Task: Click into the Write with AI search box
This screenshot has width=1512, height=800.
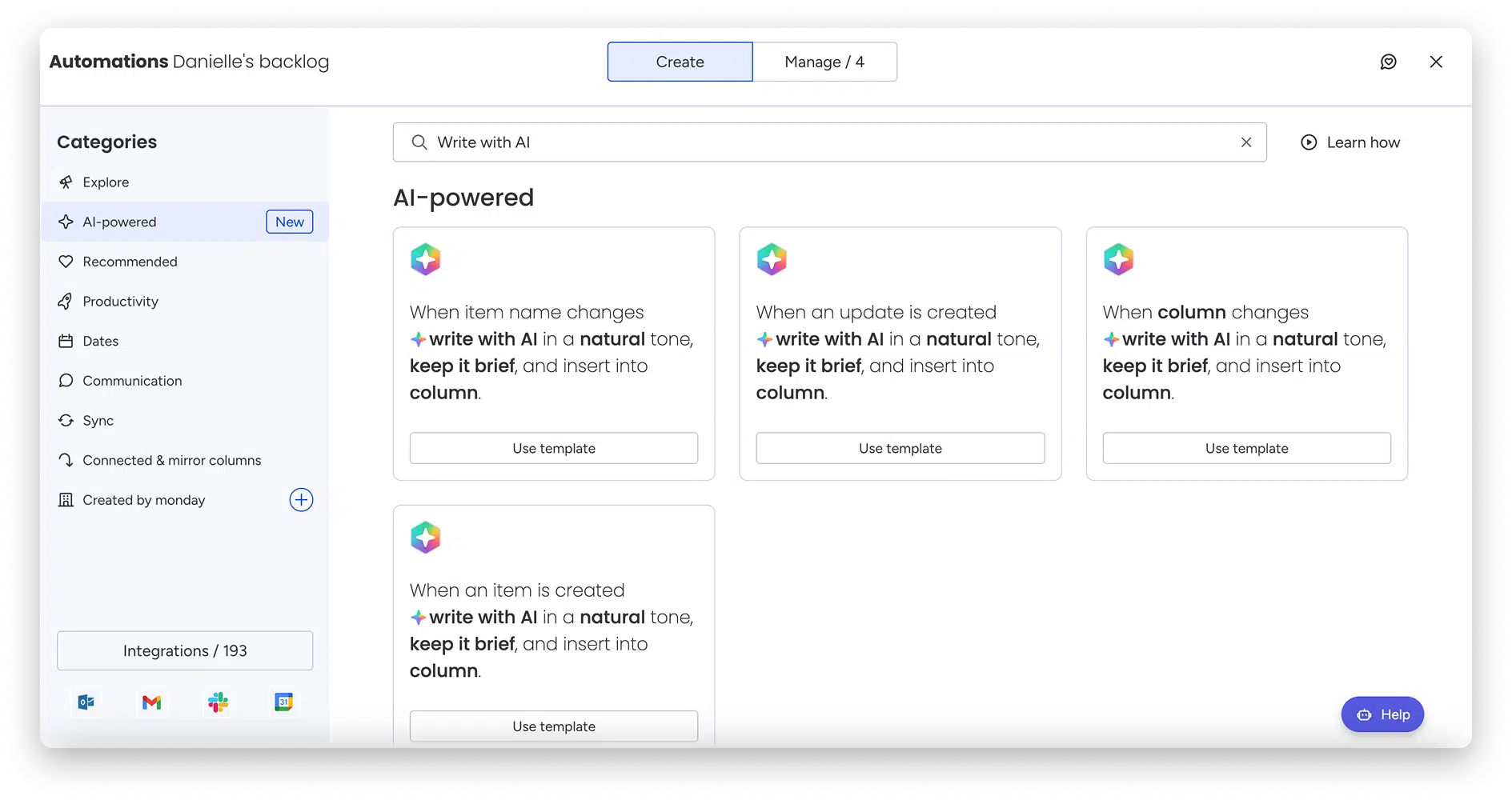Action: (x=824, y=142)
